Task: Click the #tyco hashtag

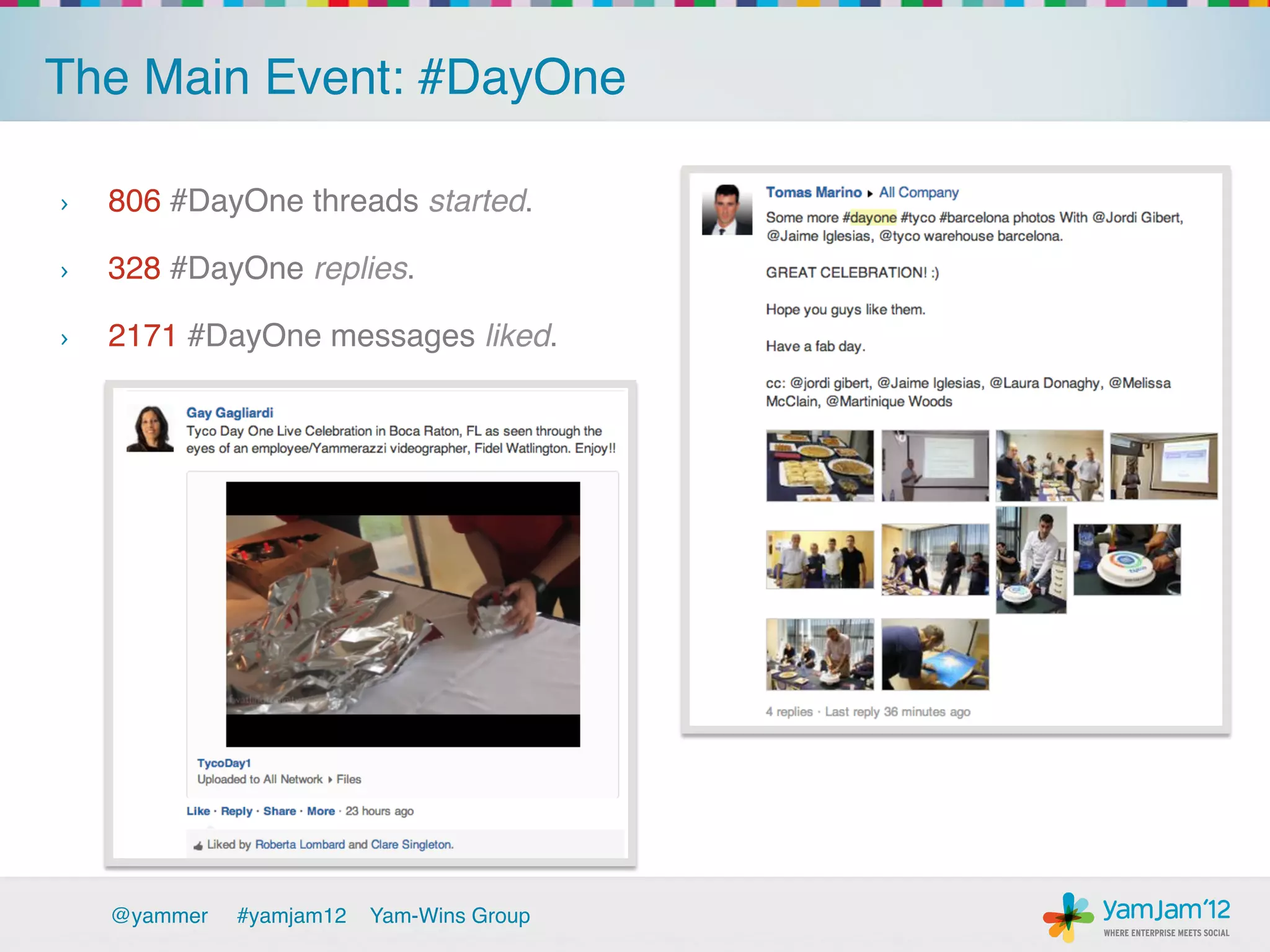Action: (x=918, y=218)
